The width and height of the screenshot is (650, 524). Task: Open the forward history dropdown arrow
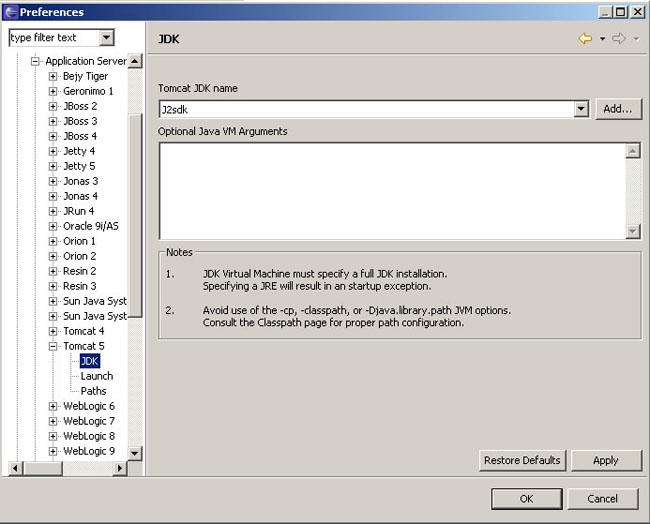636,39
